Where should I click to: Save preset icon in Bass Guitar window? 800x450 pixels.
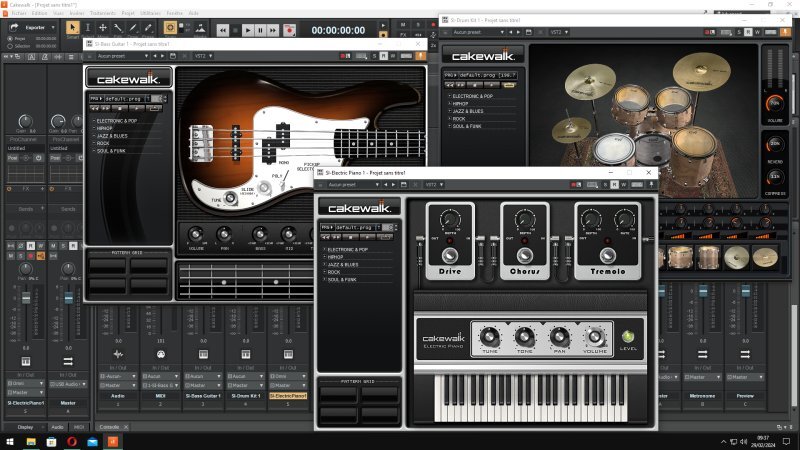172,56
